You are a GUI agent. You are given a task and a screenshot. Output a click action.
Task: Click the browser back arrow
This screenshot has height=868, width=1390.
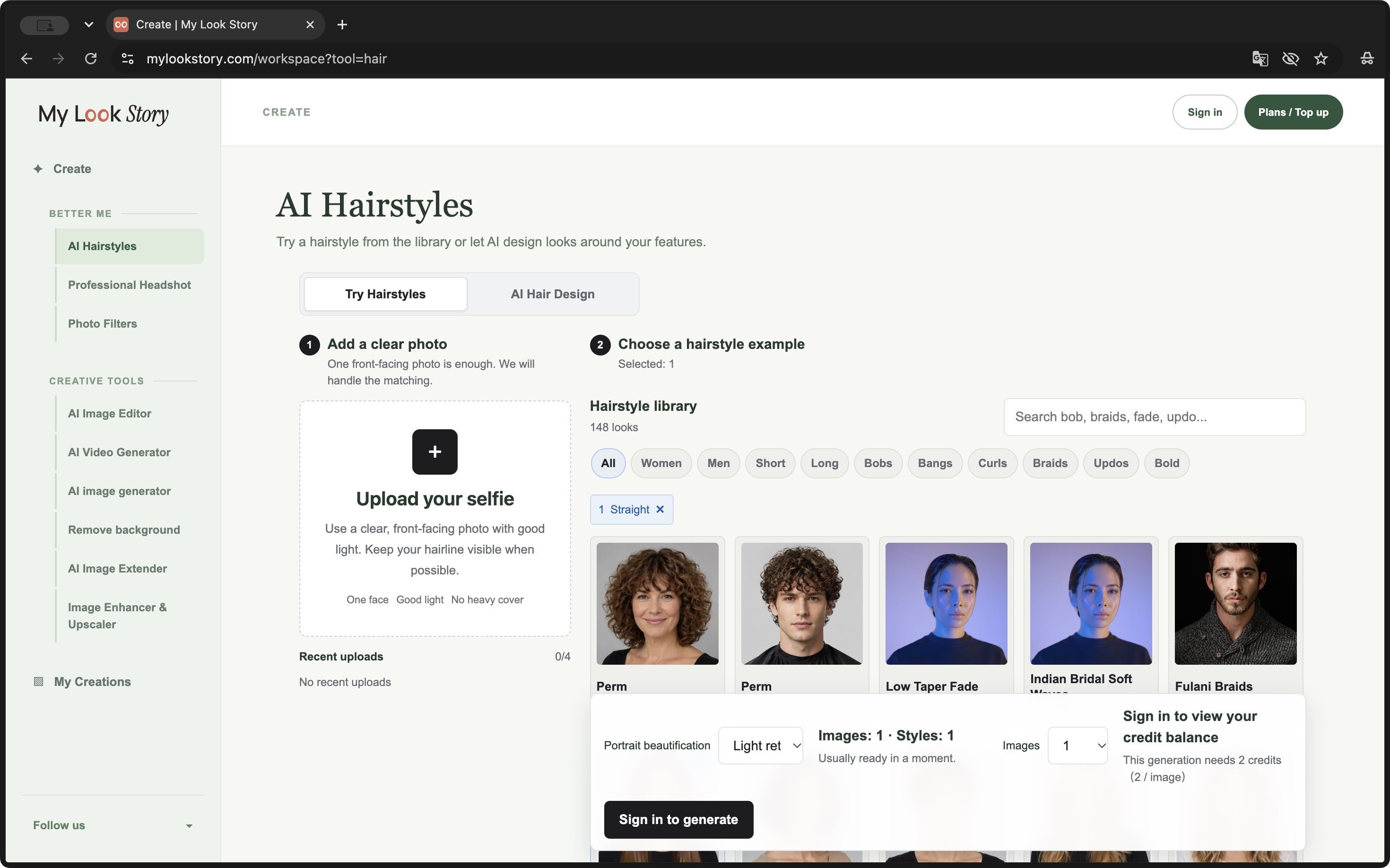(26, 59)
